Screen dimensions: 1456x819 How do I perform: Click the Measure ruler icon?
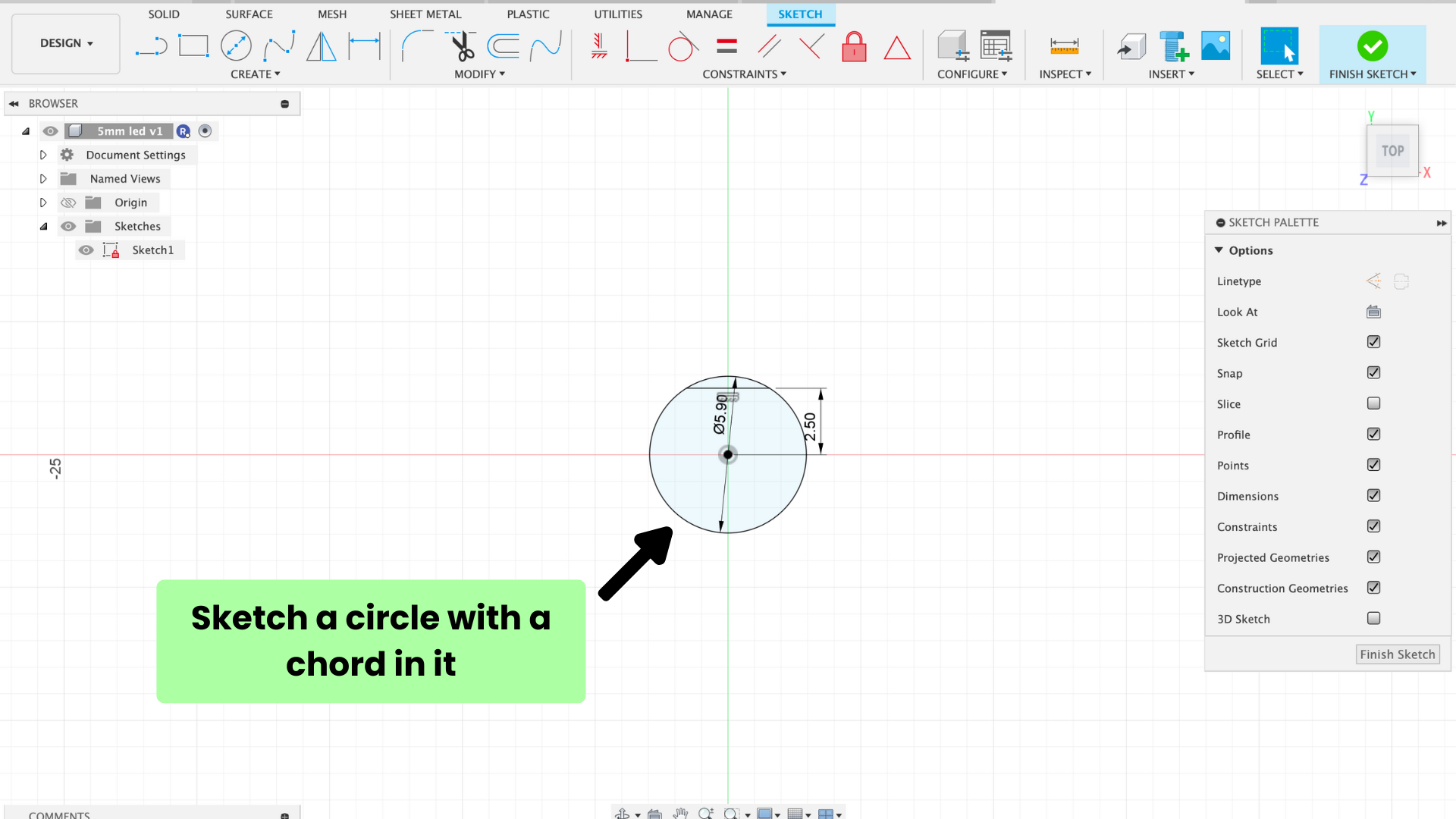1064,46
